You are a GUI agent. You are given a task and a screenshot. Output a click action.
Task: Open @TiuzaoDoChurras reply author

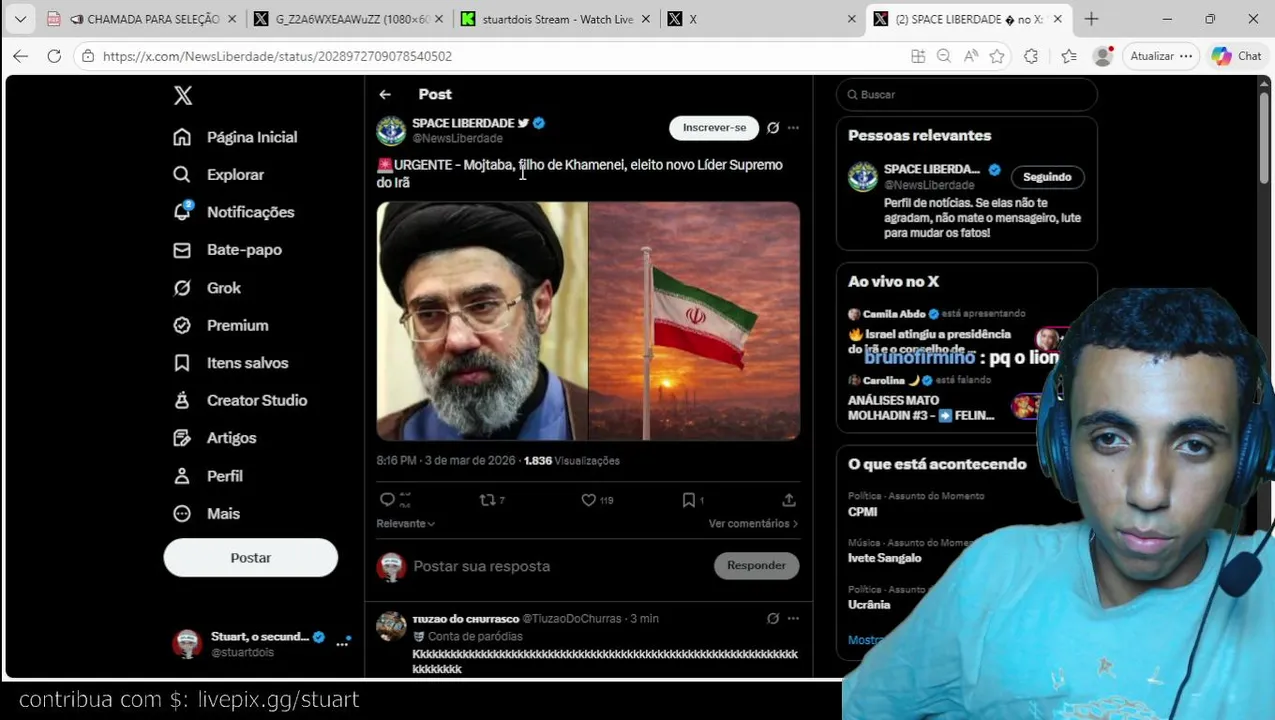574,619
